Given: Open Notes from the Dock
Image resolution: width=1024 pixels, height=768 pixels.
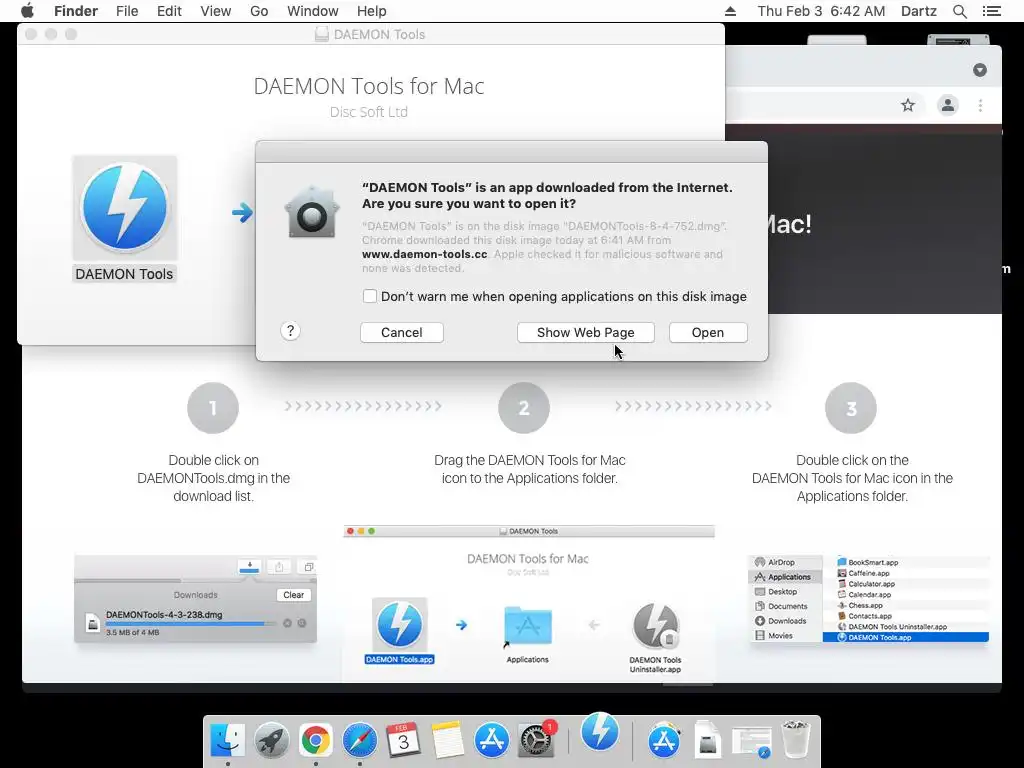Looking at the screenshot, I should pyautogui.click(x=447, y=741).
